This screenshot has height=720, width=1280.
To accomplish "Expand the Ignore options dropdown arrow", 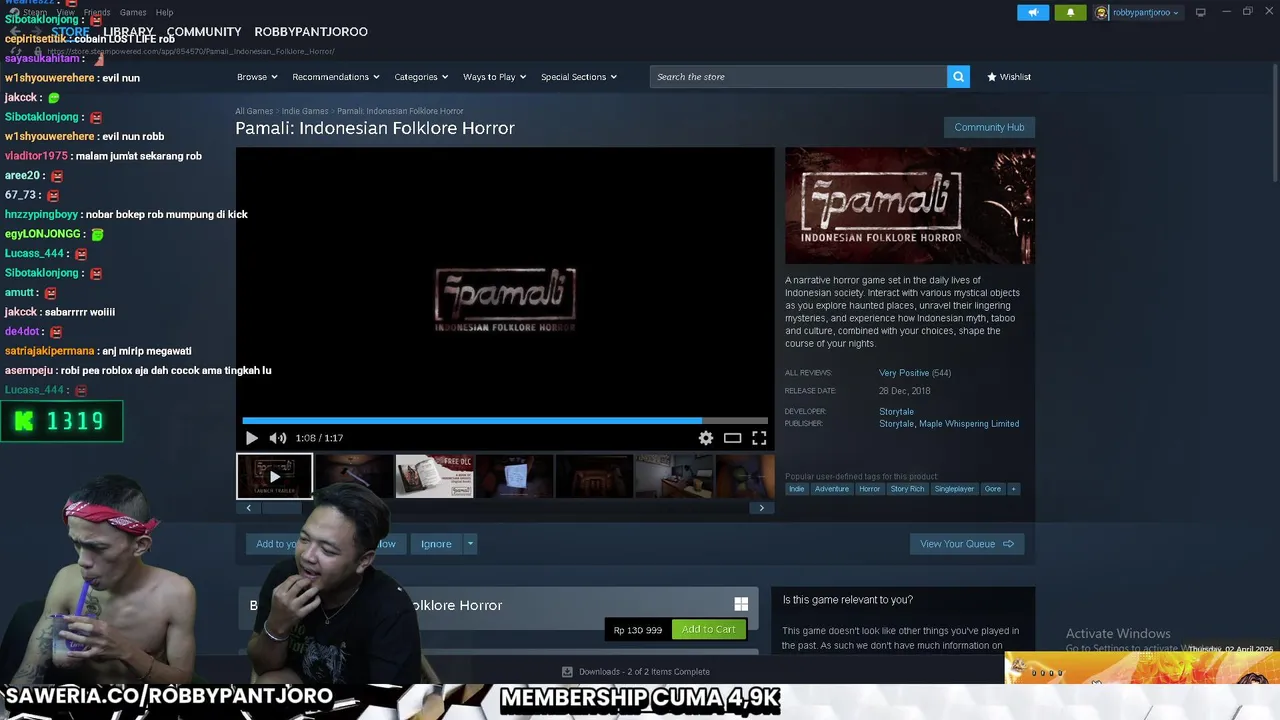I will (470, 544).
